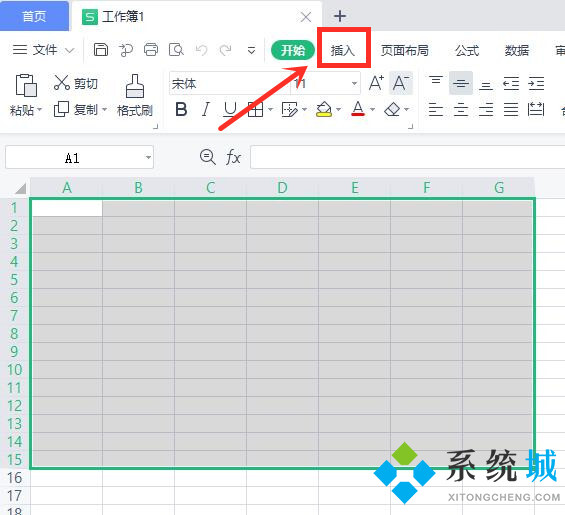Expand the Copy (复制) dropdown arrow

click(x=104, y=109)
